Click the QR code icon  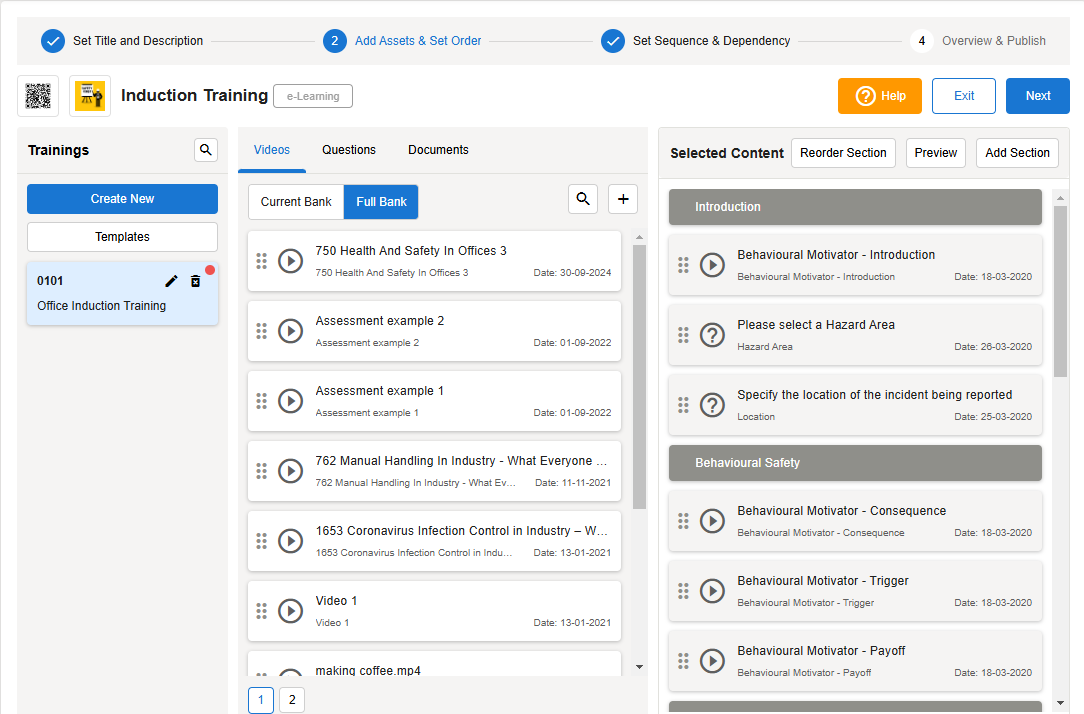[38, 96]
